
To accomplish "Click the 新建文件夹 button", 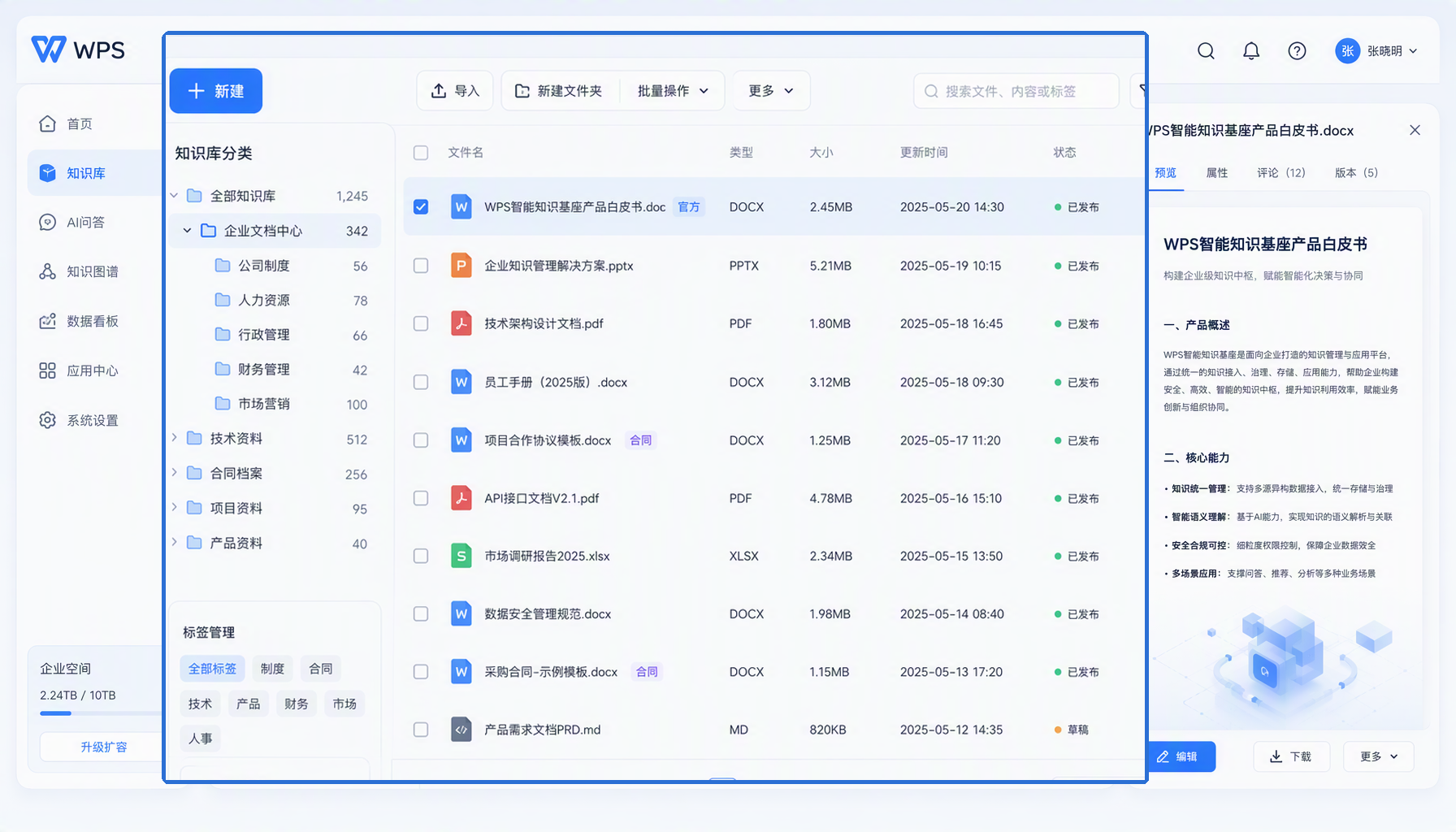I will click(x=559, y=91).
